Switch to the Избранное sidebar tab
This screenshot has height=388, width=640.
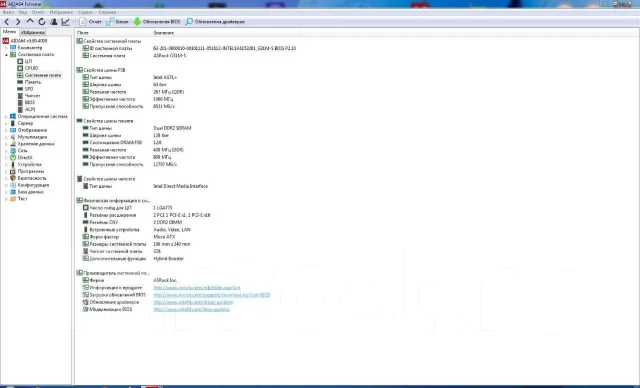click(32, 32)
